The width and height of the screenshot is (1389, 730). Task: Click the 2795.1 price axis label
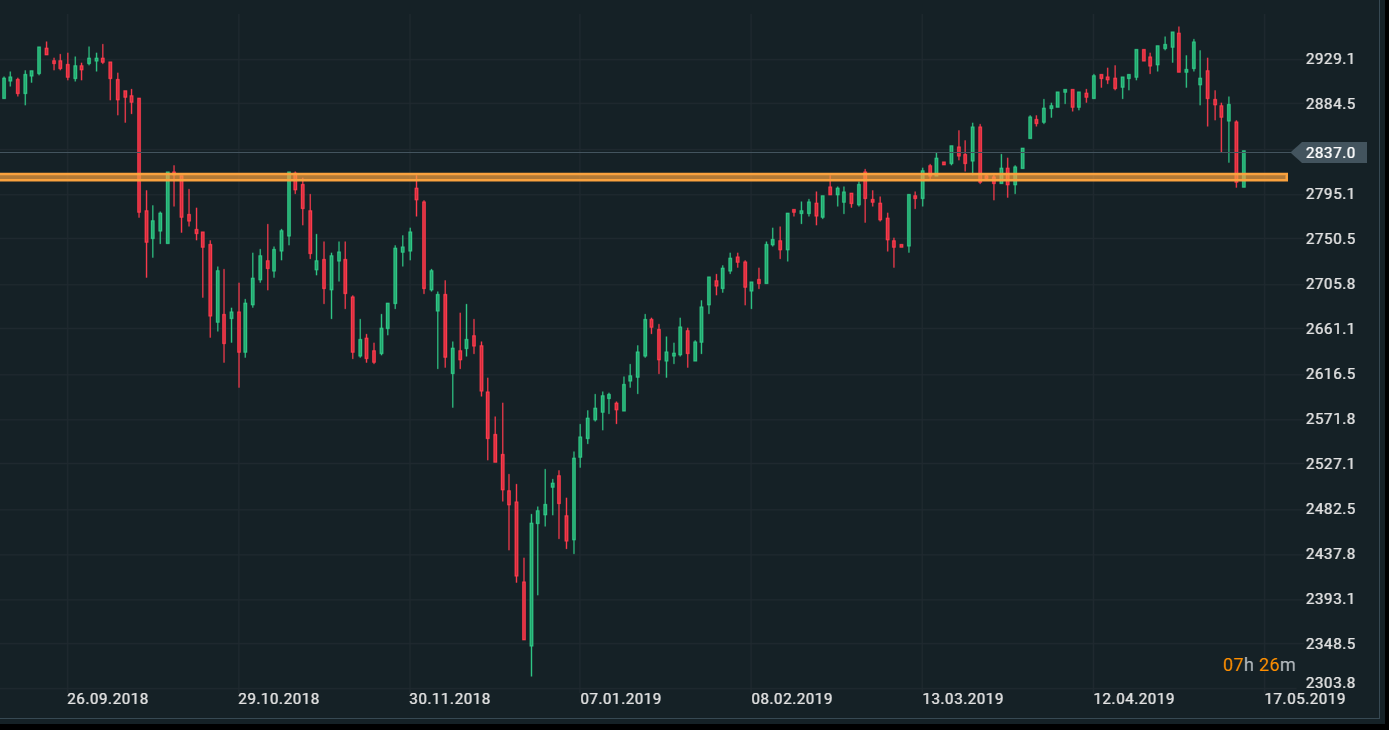[1330, 193]
